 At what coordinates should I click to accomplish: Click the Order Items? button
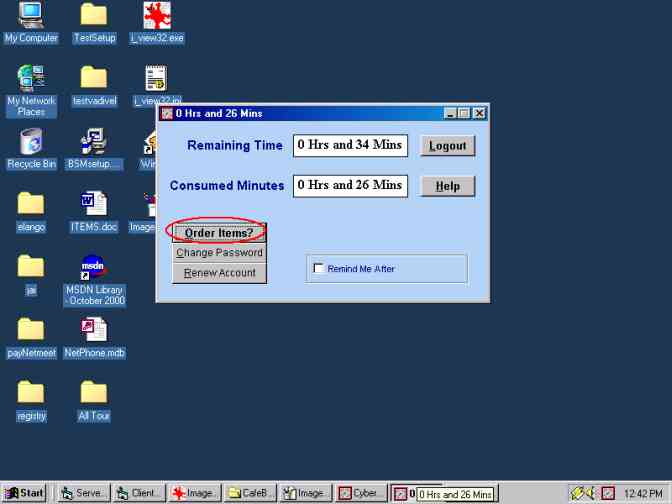(219, 233)
